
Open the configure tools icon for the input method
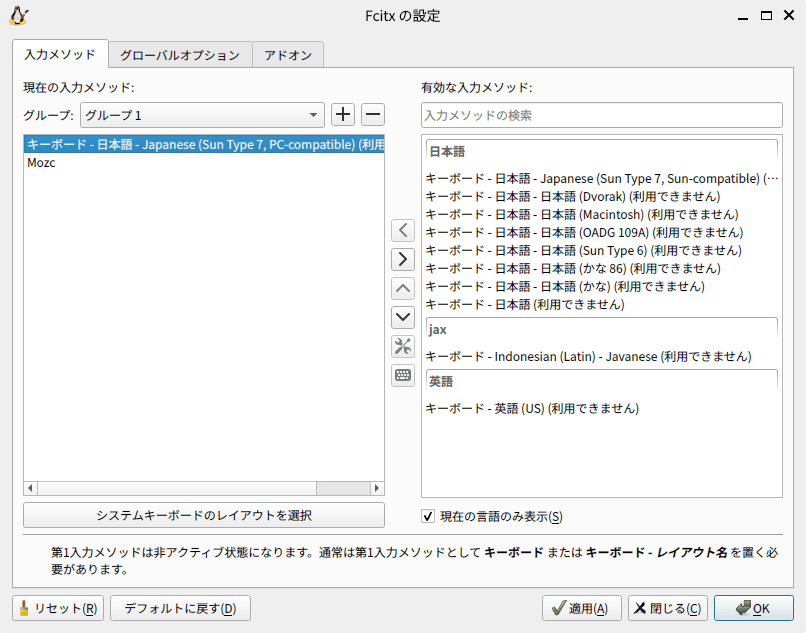click(x=403, y=347)
